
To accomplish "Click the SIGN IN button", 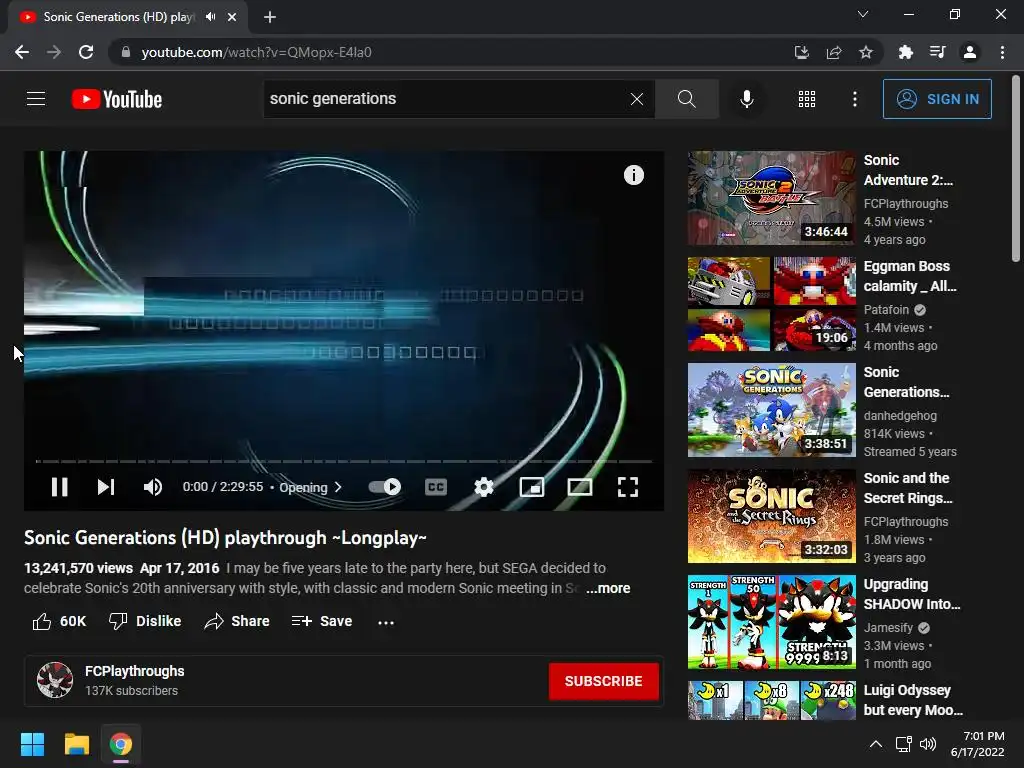I will (x=937, y=99).
